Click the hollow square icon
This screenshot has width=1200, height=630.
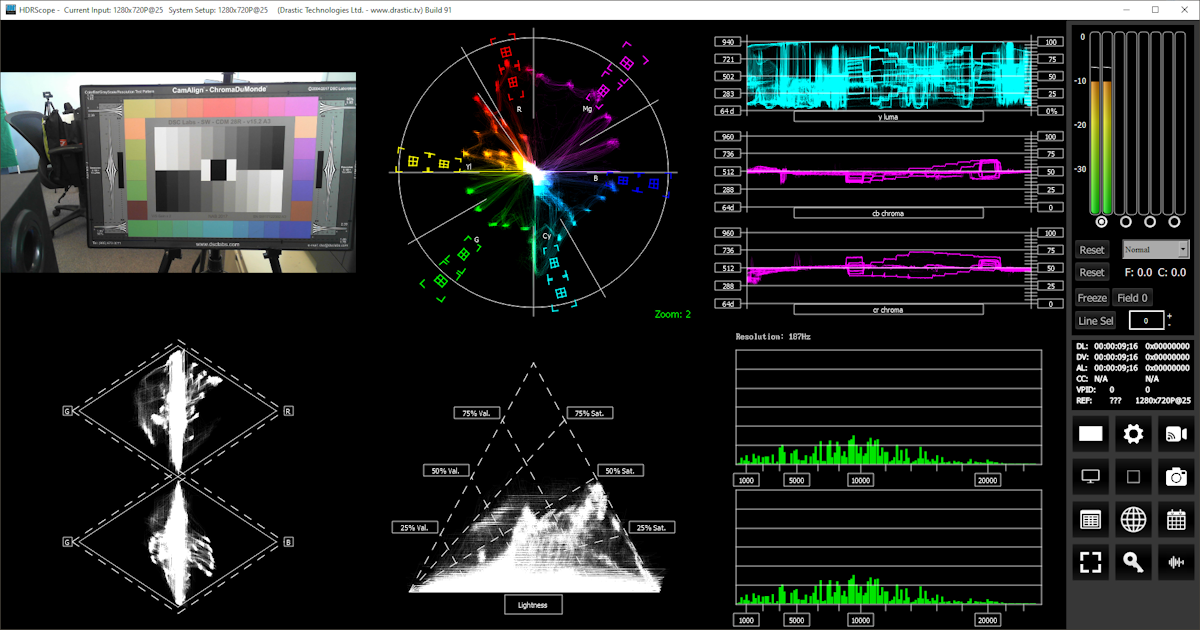1133,477
